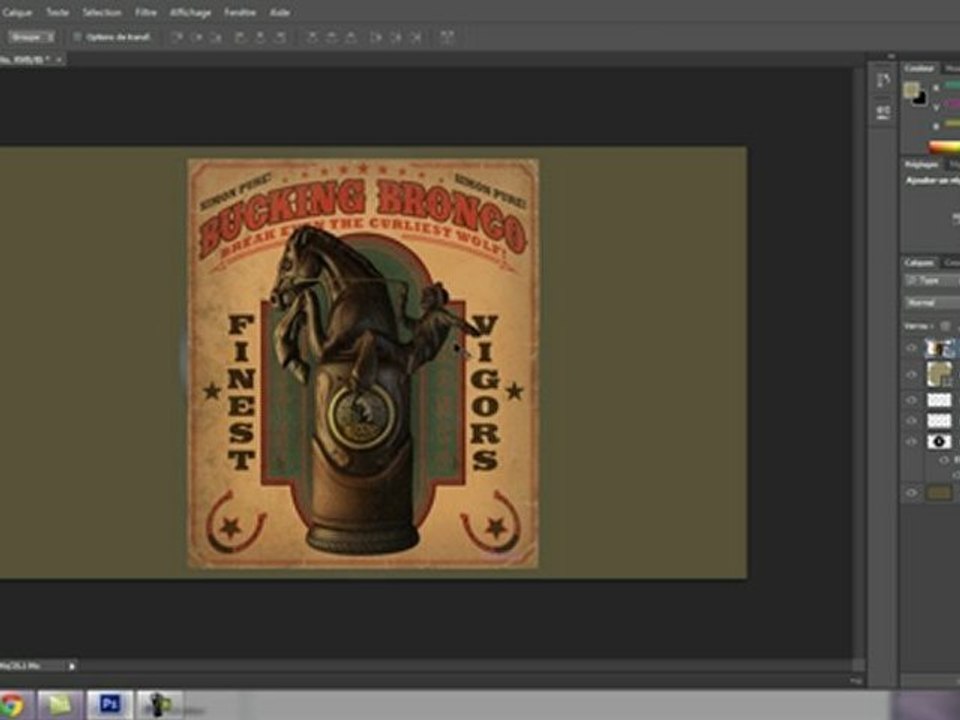Click the last icon in the options bar
This screenshot has height=720, width=960.
tap(447, 37)
